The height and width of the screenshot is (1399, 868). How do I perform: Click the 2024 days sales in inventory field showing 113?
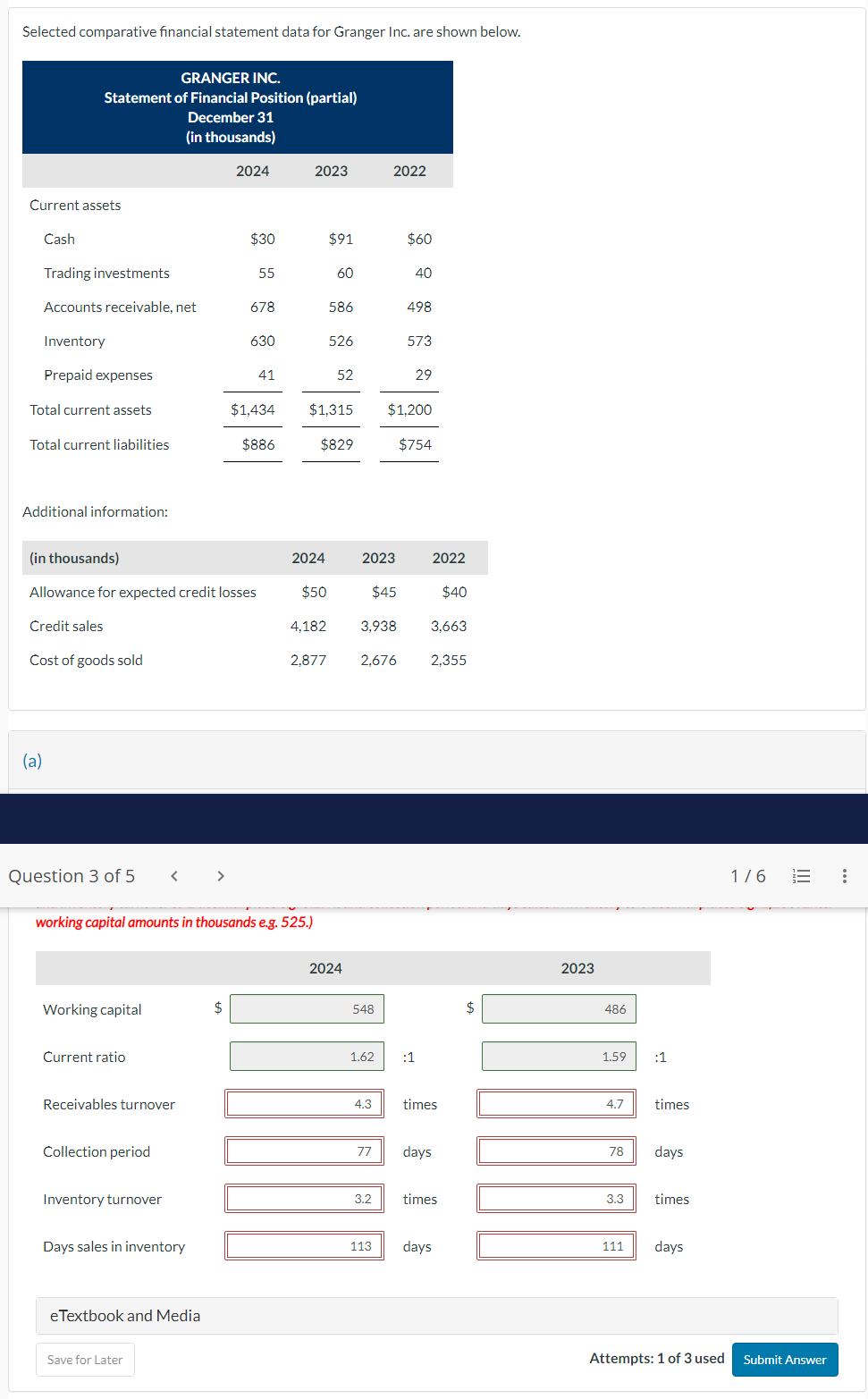pyautogui.click(x=304, y=1245)
